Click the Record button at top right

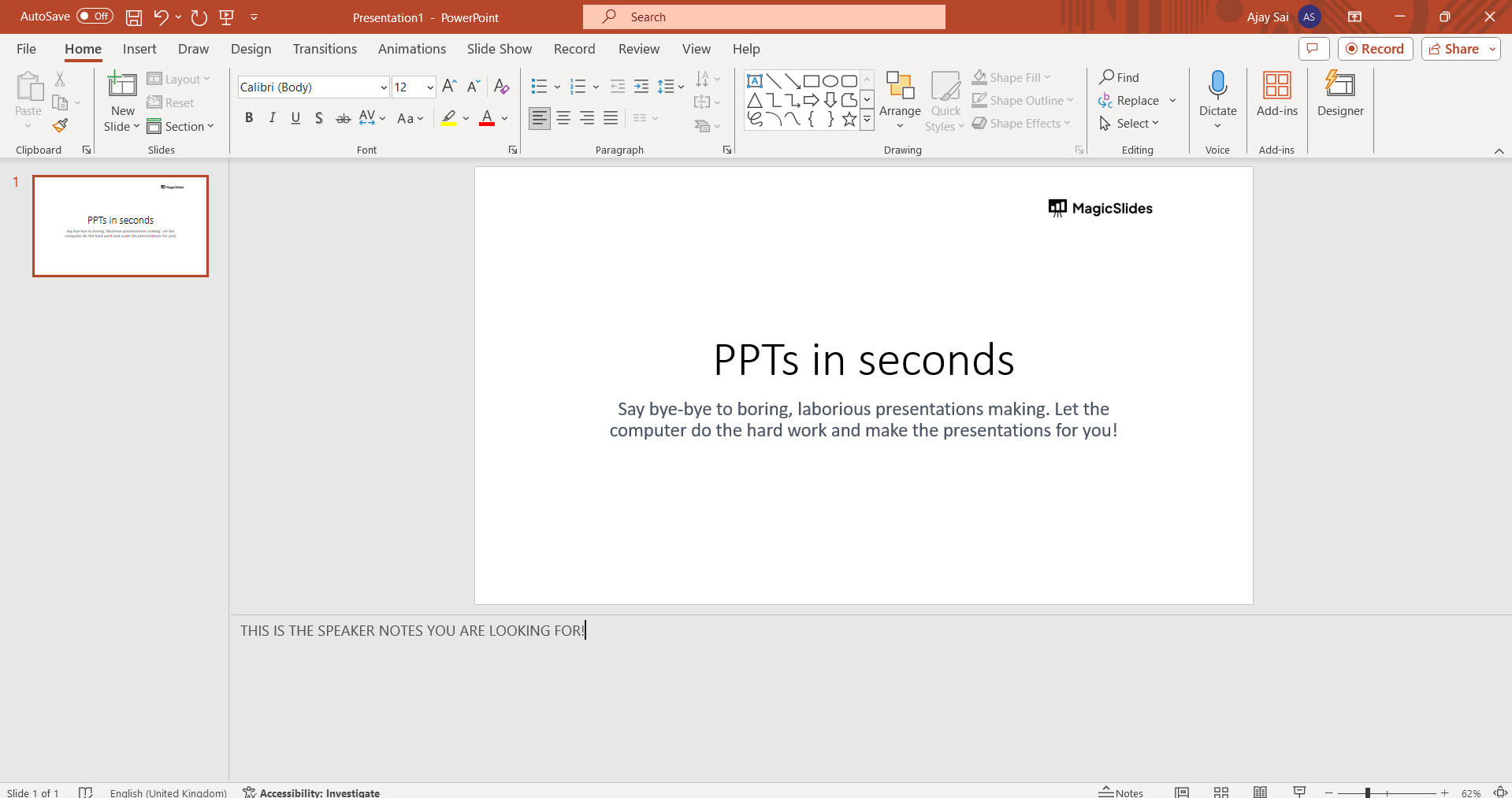[x=1375, y=49]
